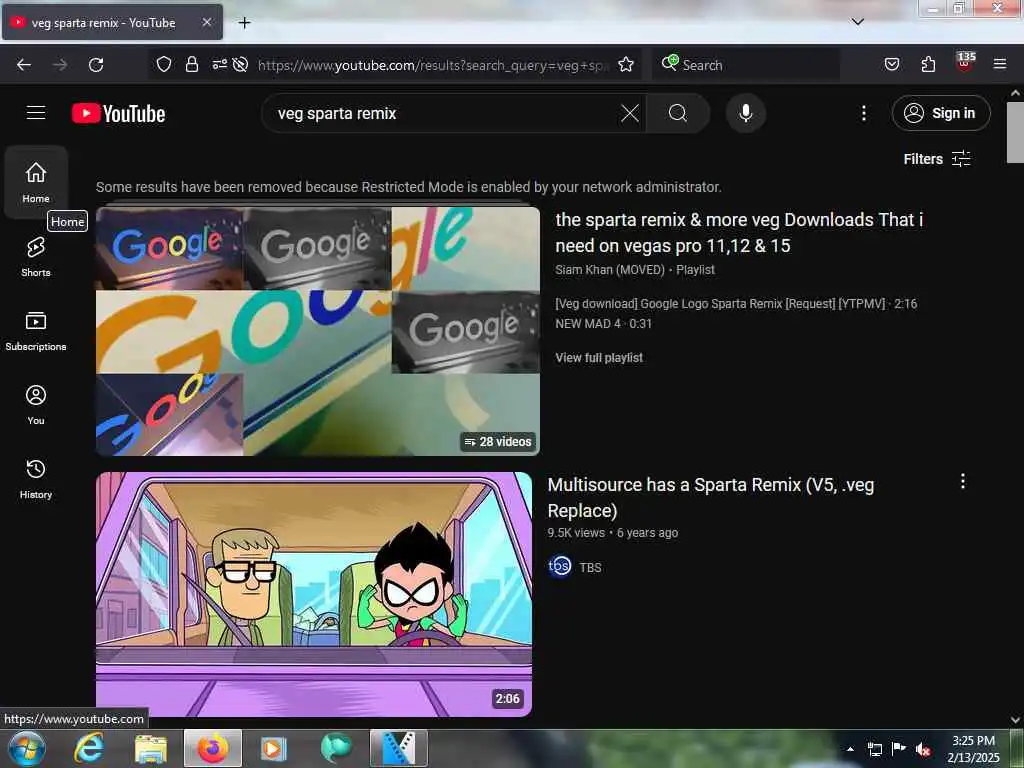
Task: Launch Internet Explorer from taskbar
Action: tap(89, 748)
